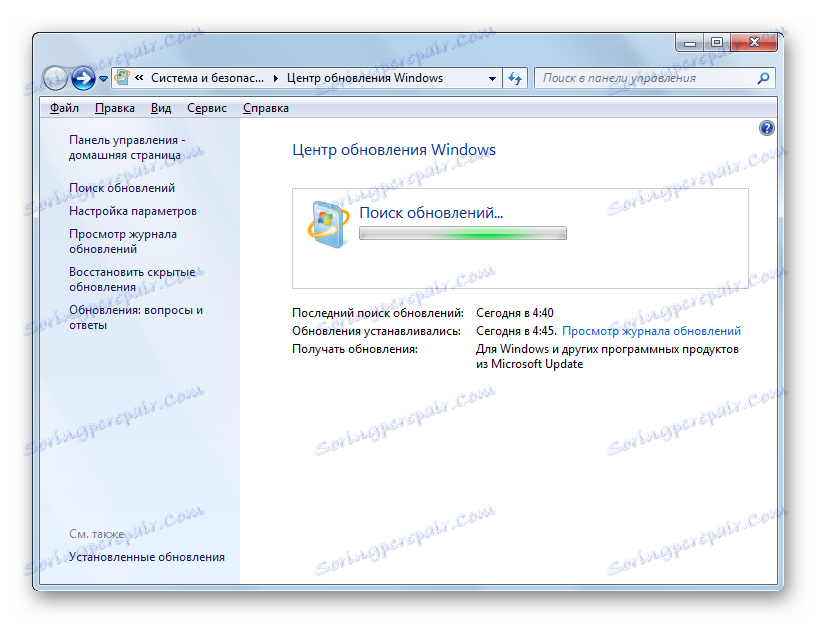This screenshot has width=817, height=624.
Task: Click the blue Help question mark icon
Action: 766,128
